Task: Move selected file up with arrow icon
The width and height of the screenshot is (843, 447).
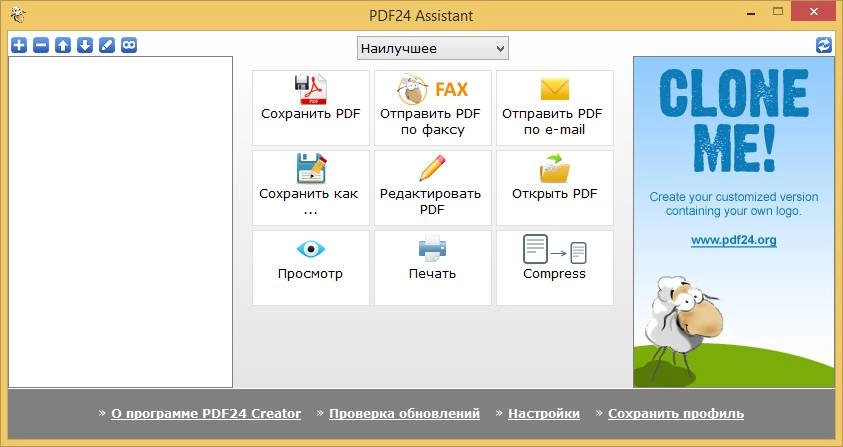Action: pos(63,45)
